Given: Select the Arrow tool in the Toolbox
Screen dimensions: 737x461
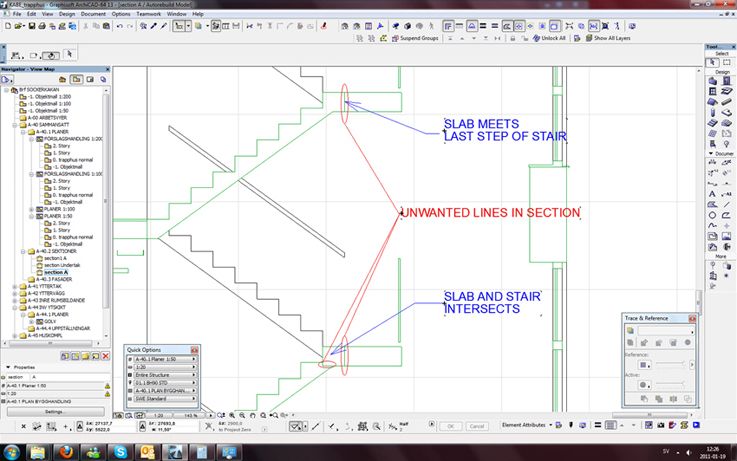Looking at the screenshot, I should (713, 63).
